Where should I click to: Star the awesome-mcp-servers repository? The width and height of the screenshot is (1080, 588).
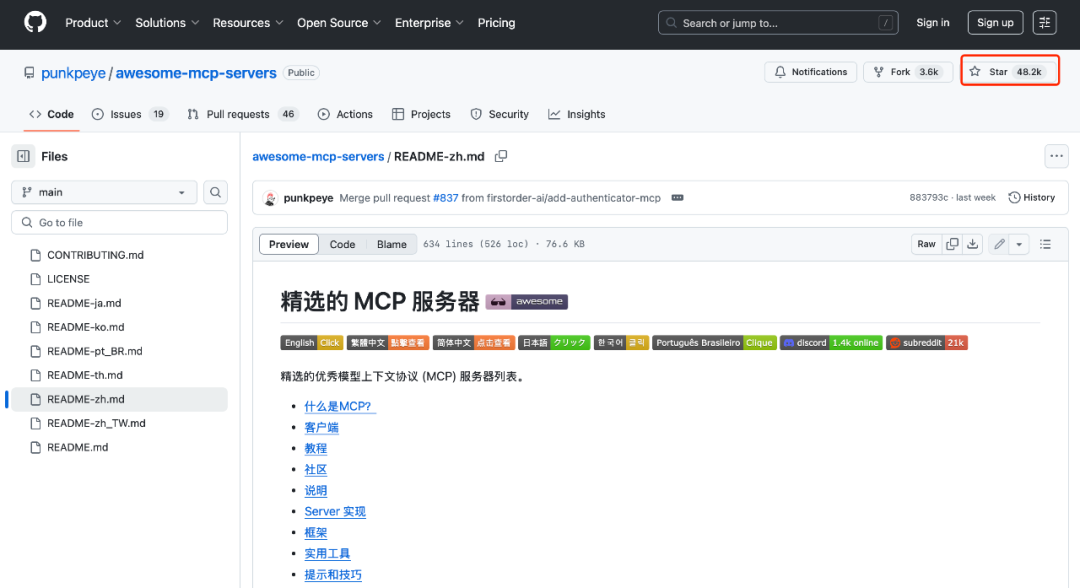(x=1009, y=72)
